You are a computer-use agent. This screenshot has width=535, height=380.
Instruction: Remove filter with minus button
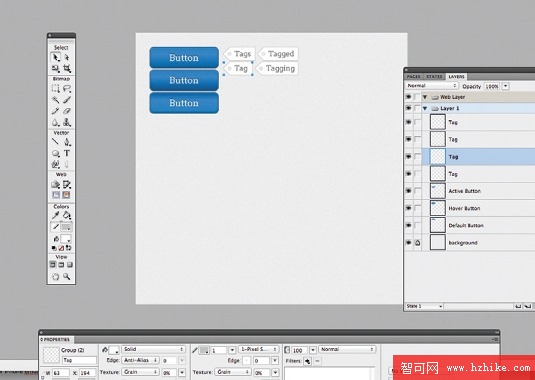pyautogui.click(x=317, y=361)
